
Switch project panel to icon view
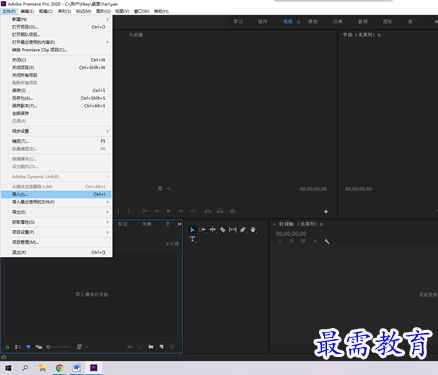point(28,347)
